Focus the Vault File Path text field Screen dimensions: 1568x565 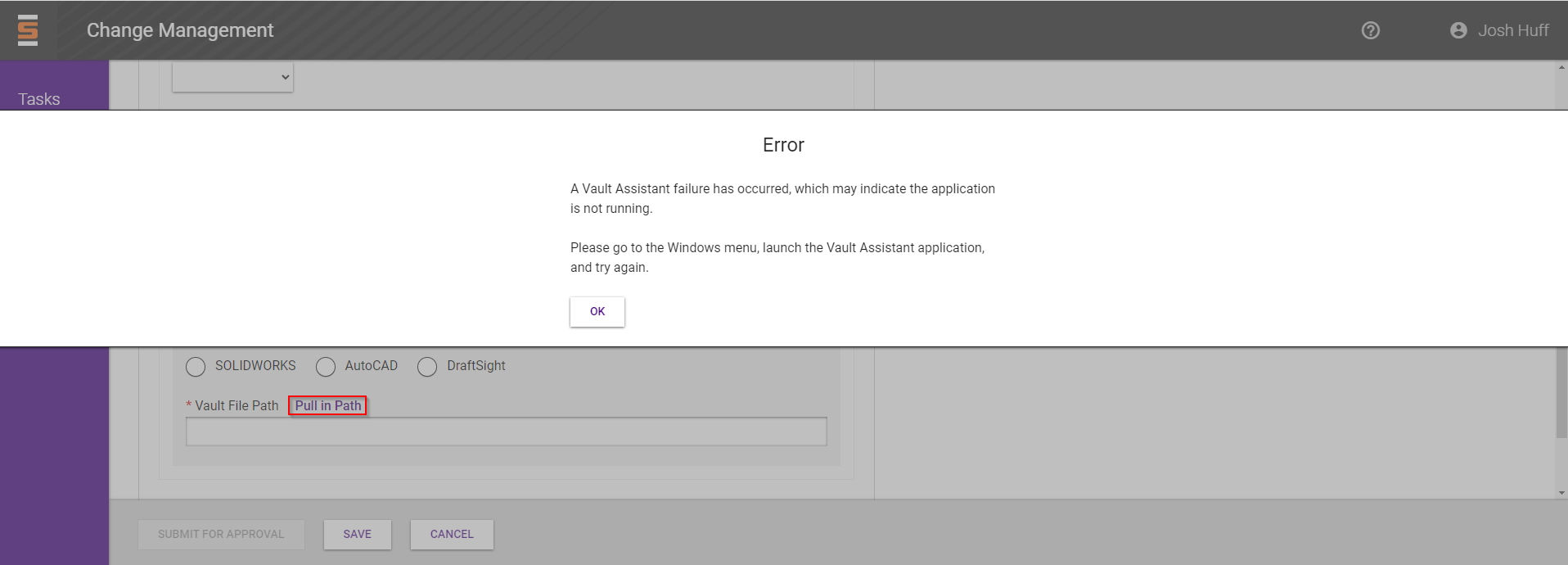pos(506,432)
